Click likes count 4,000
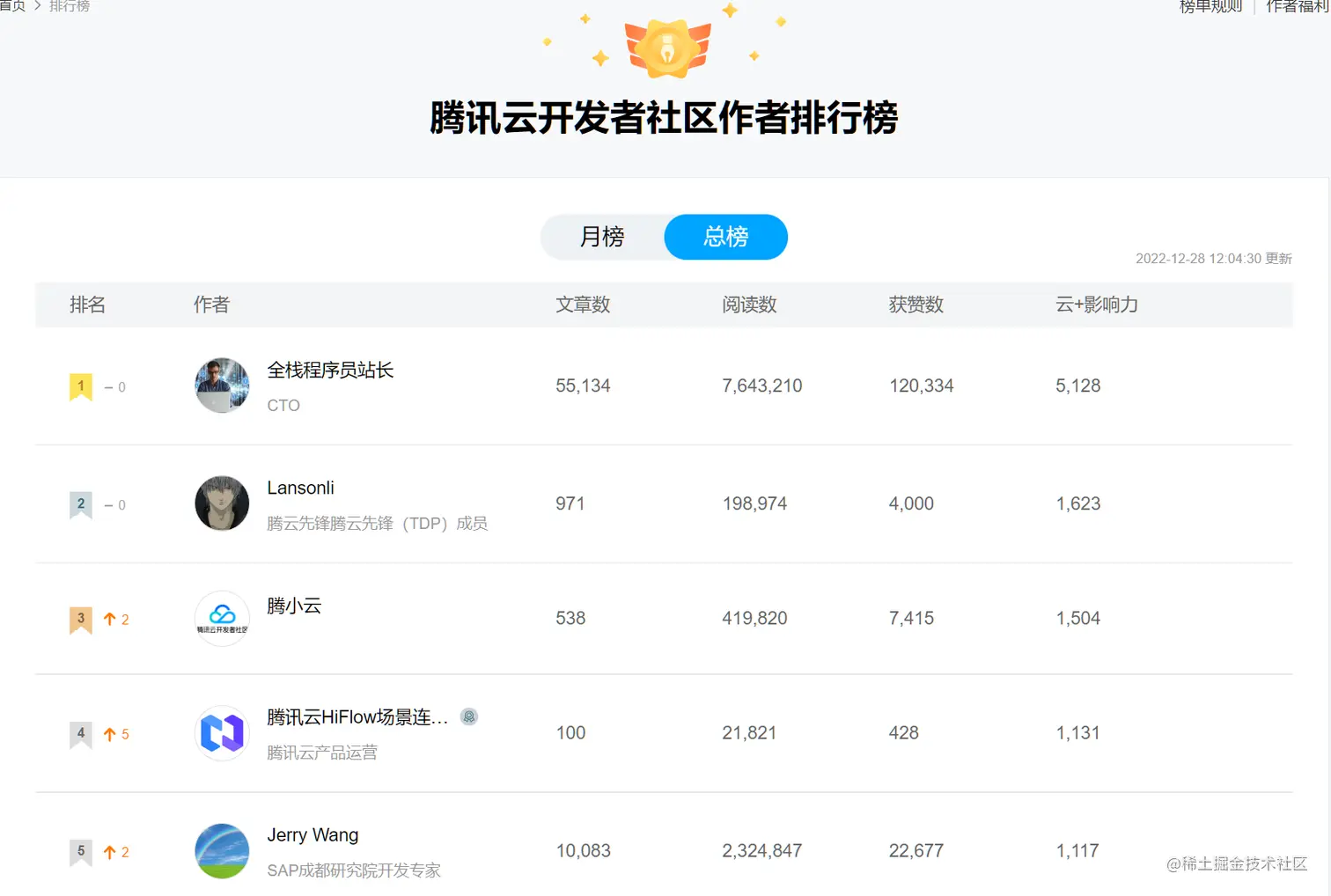 click(x=911, y=503)
